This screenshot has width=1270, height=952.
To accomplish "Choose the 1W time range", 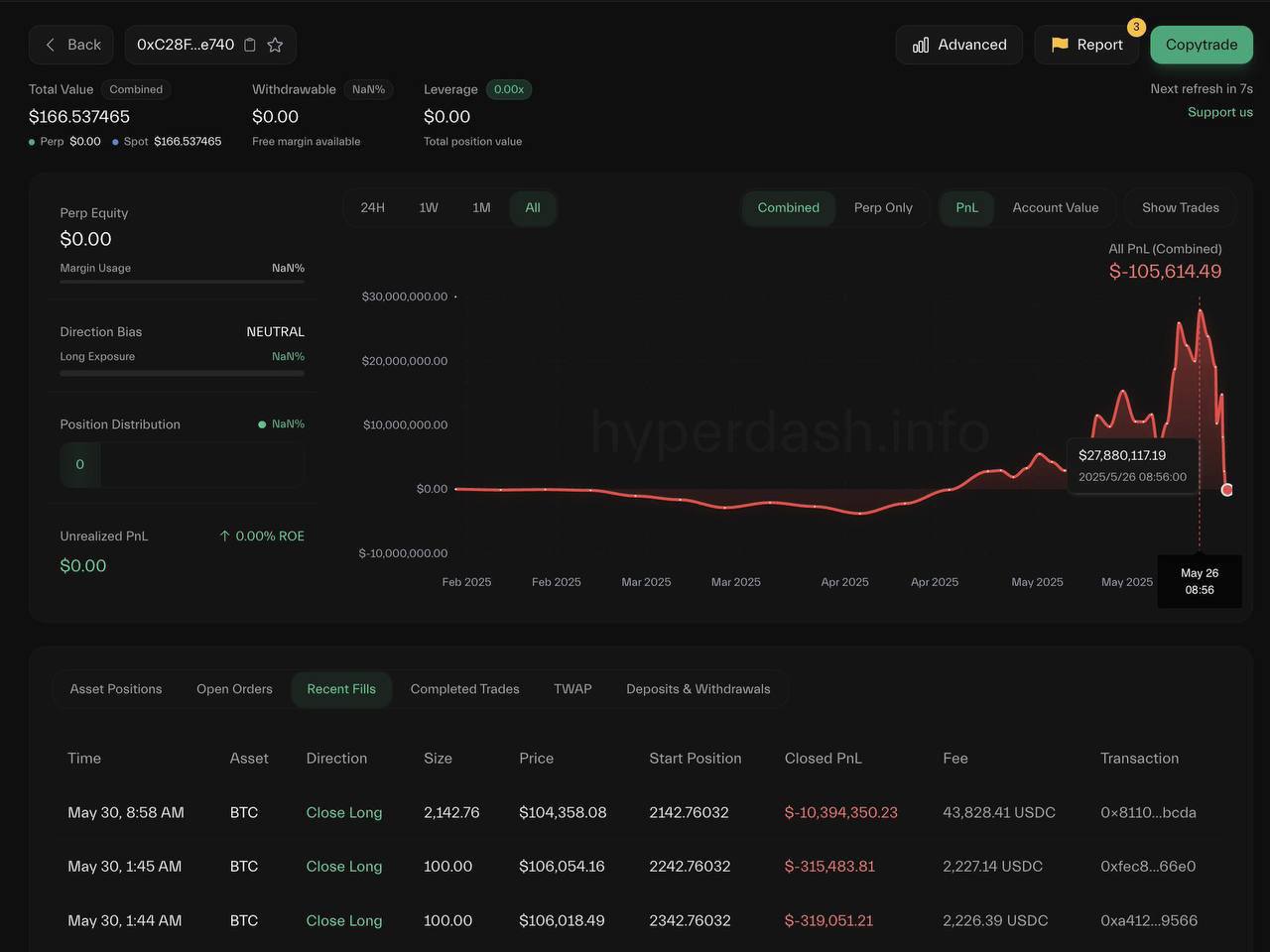I will coord(429,207).
